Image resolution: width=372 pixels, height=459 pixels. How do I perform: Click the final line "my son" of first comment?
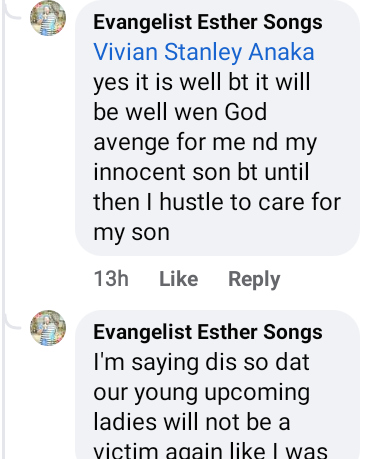[131, 233]
